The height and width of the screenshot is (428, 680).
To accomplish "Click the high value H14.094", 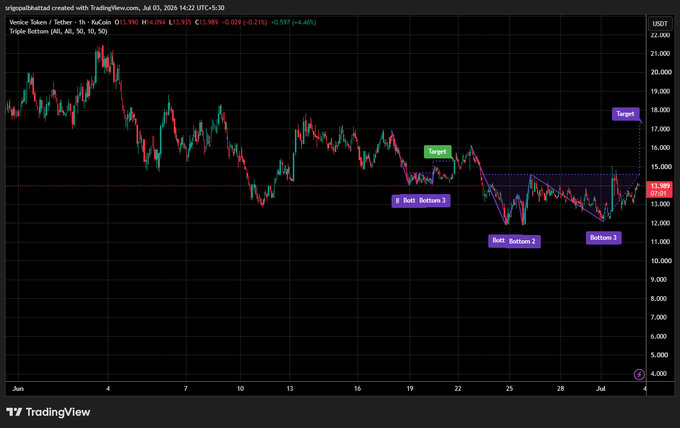I will tap(154, 22).
